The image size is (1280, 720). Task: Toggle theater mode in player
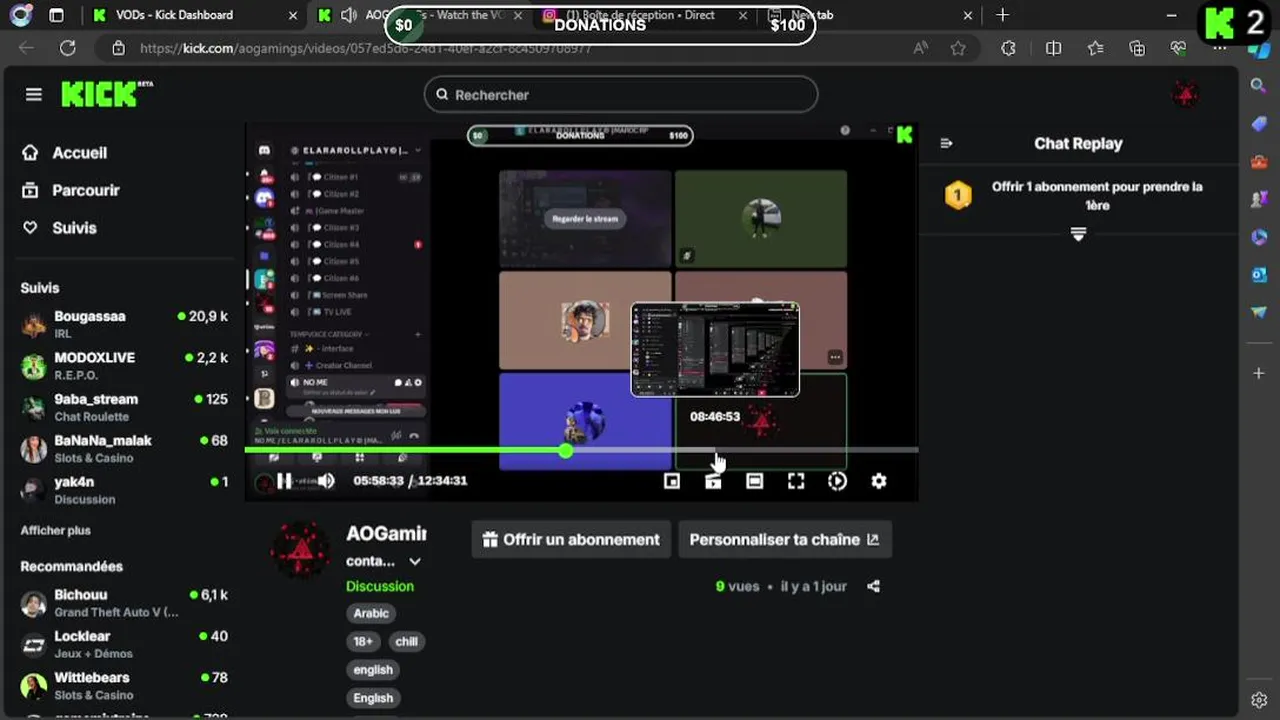(x=755, y=481)
